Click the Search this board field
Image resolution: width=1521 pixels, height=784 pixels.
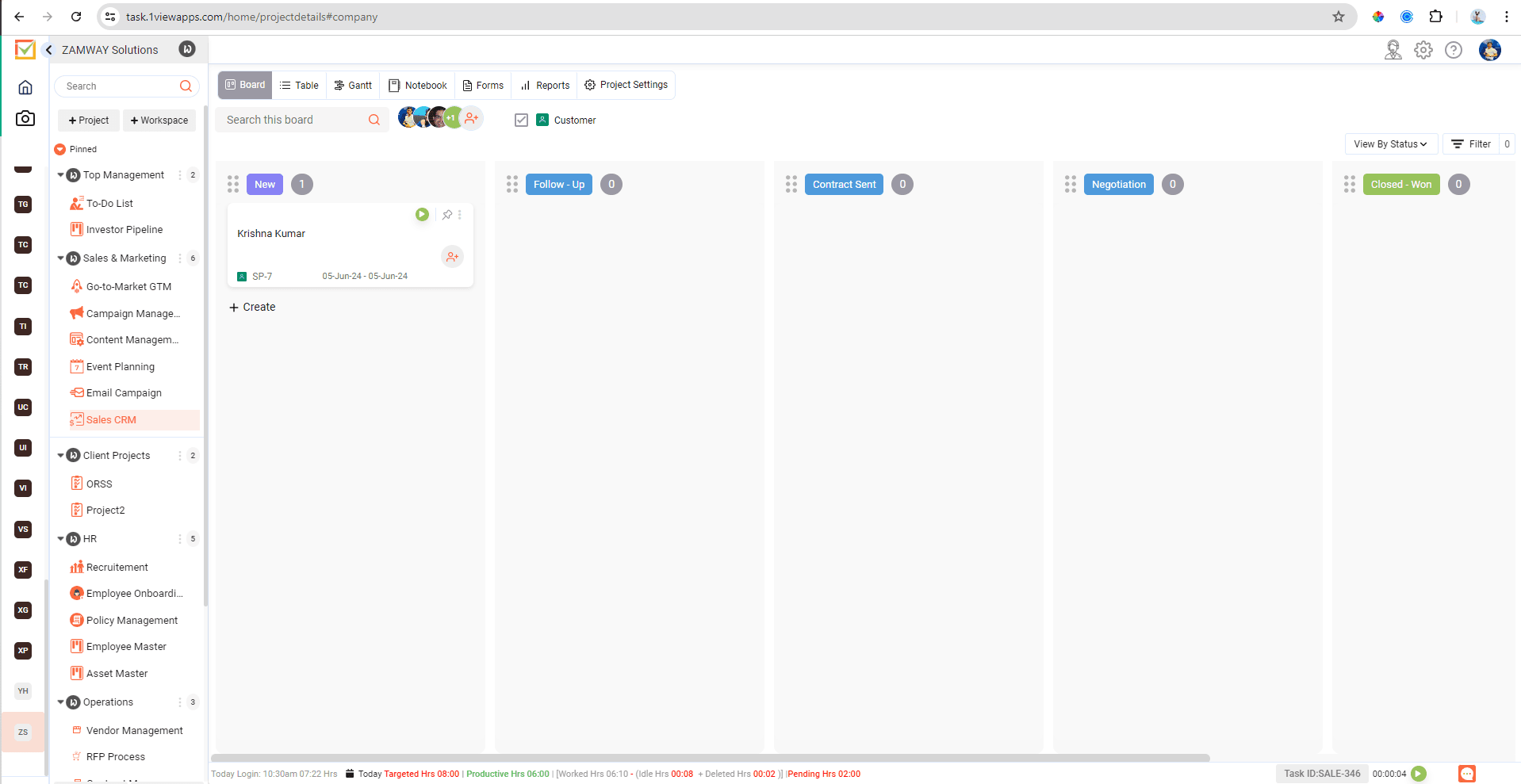(x=293, y=120)
